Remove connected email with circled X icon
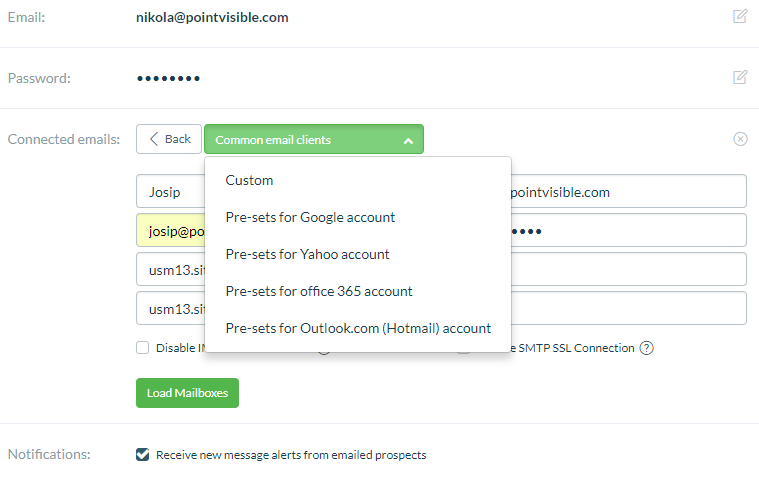 tap(740, 139)
